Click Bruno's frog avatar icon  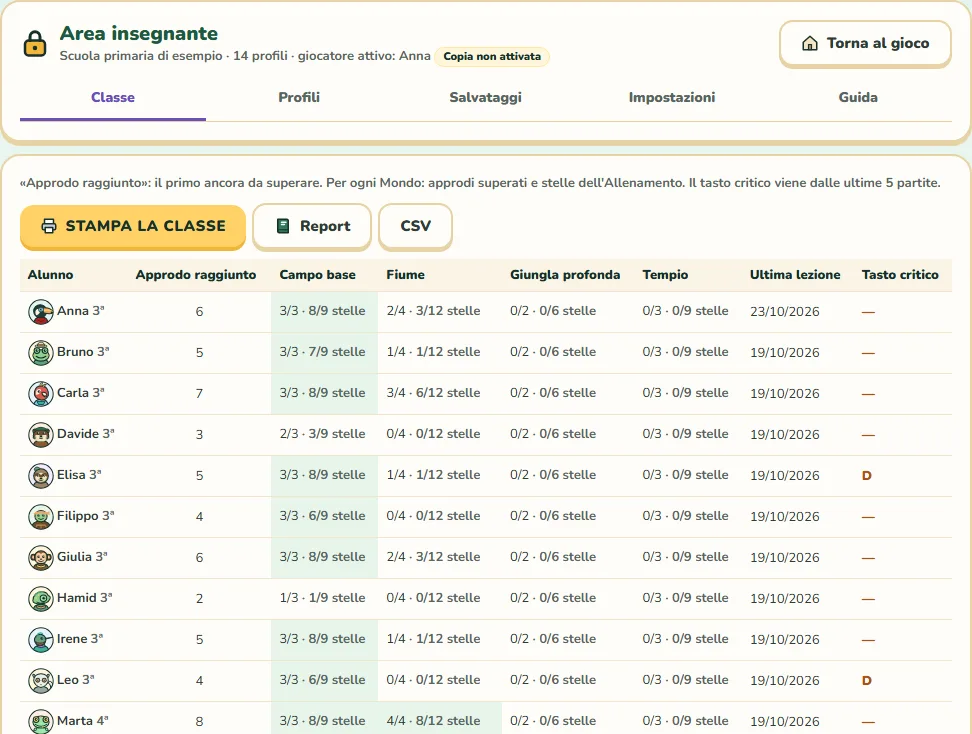tap(41, 352)
